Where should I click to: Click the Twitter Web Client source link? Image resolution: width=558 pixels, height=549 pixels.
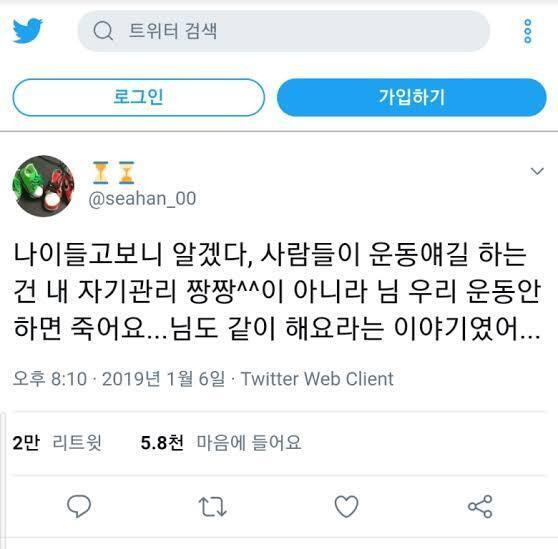pyautogui.click(x=317, y=379)
